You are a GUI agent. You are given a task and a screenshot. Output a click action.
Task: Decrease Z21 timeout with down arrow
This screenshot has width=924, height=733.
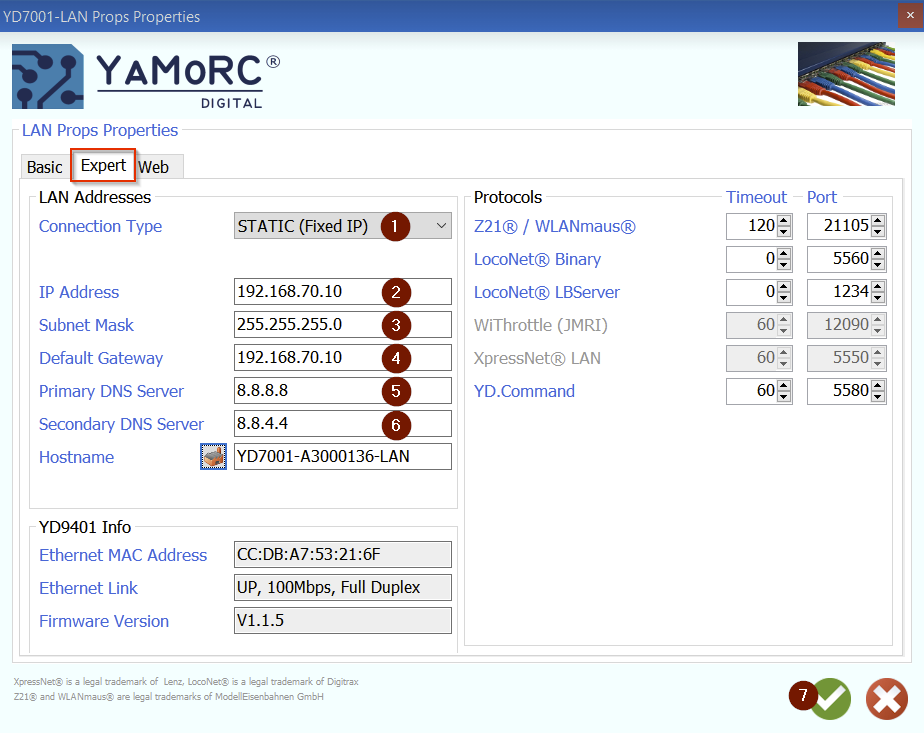[784, 232]
